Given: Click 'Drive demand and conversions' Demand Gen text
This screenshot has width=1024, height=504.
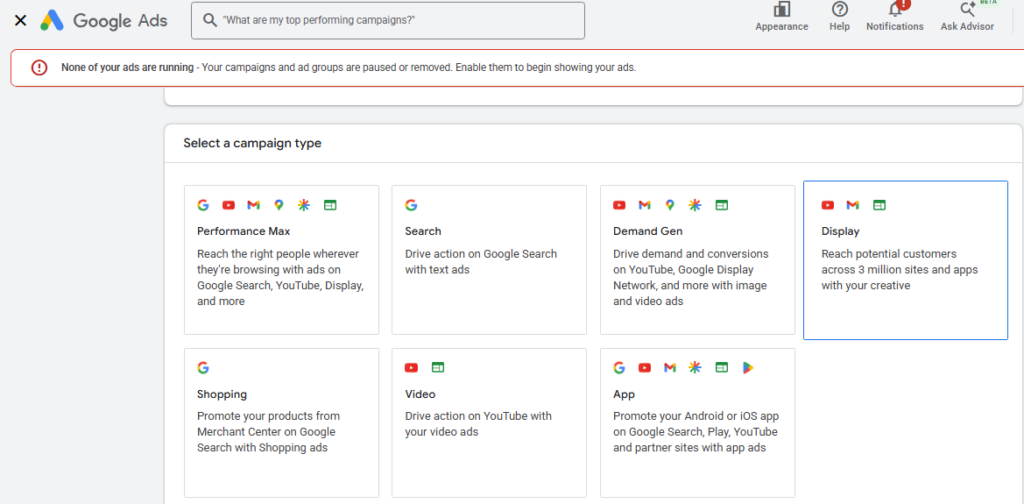Looking at the screenshot, I should click(691, 277).
